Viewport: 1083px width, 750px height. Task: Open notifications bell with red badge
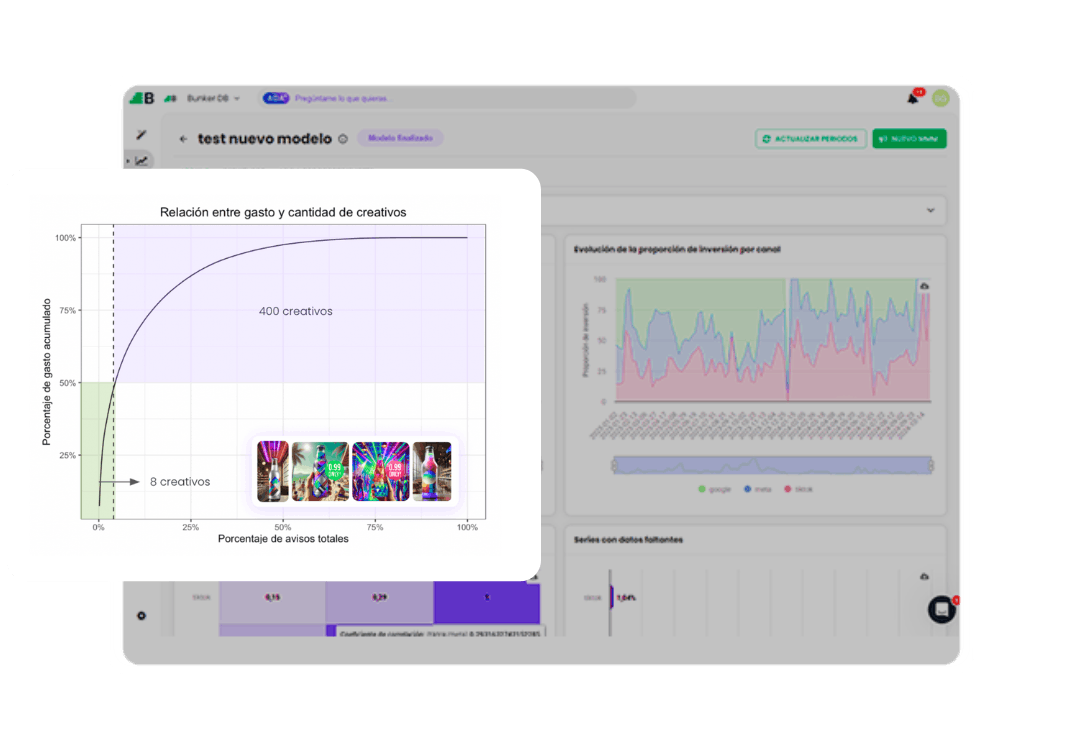coord(914,97)
